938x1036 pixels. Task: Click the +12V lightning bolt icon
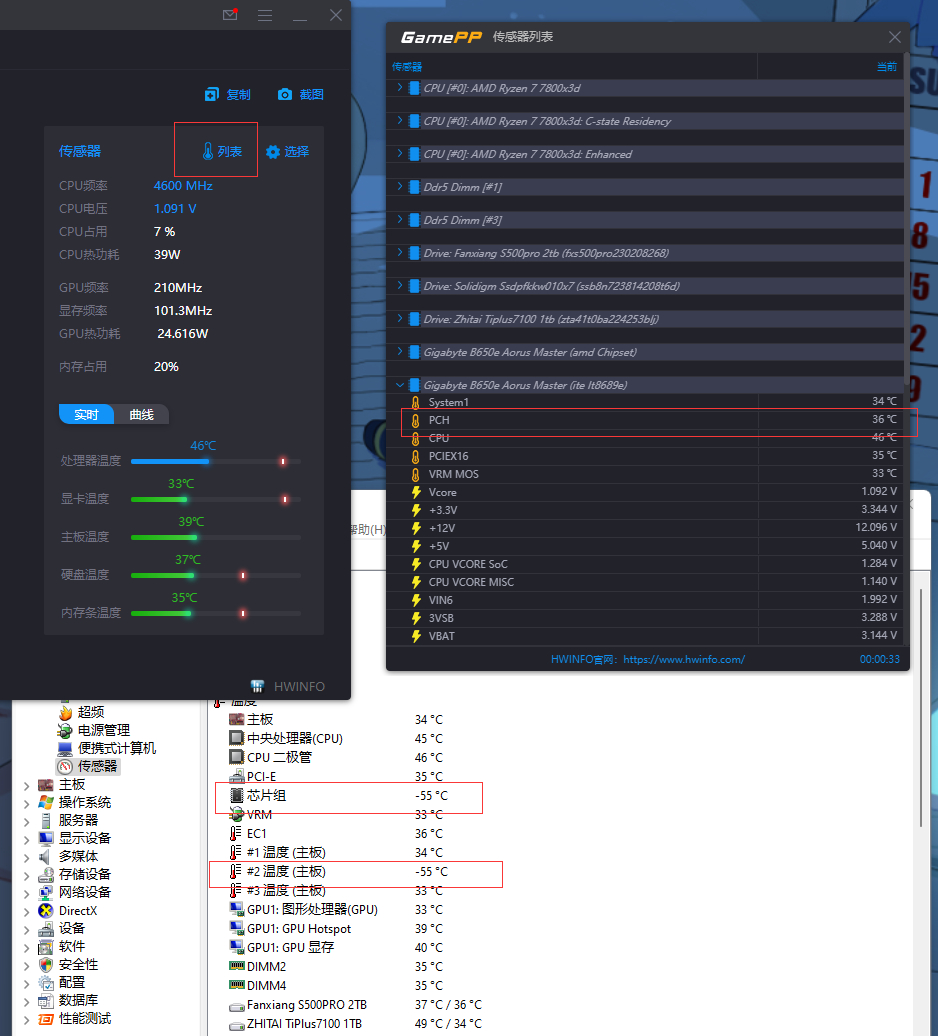[x=416, y=528]
